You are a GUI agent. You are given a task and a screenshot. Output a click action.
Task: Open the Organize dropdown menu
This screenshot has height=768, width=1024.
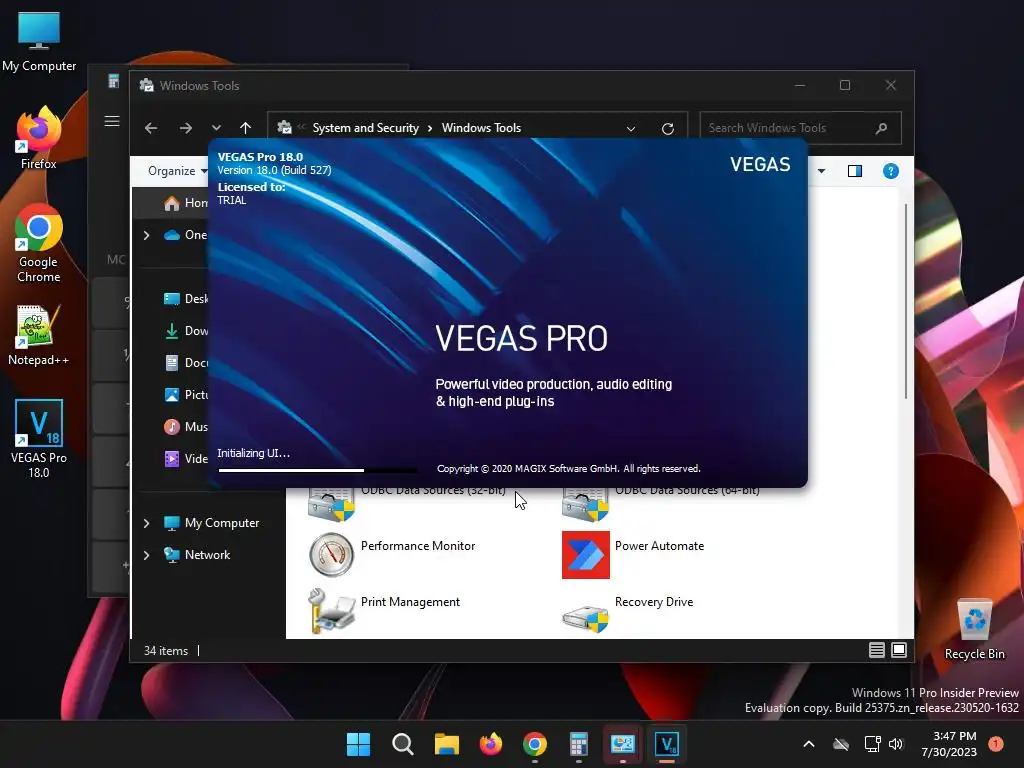(177, 171)
